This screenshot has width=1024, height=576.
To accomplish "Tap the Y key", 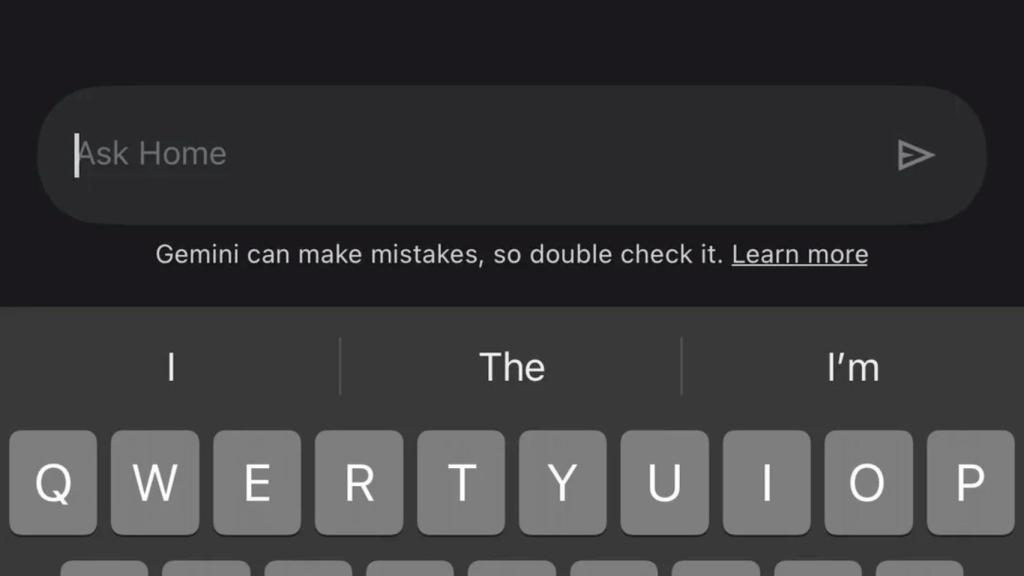I will [563, 483].
